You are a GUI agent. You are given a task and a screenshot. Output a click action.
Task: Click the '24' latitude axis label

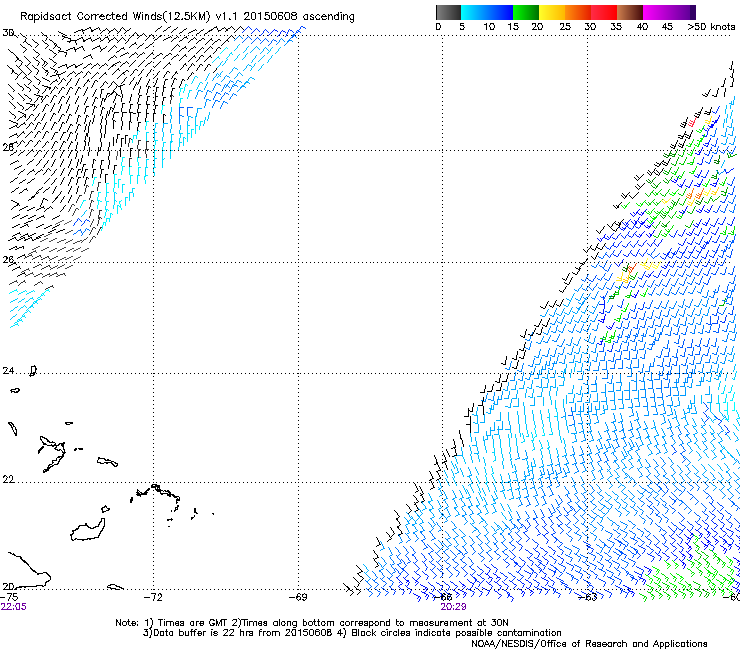click(8, 371)
